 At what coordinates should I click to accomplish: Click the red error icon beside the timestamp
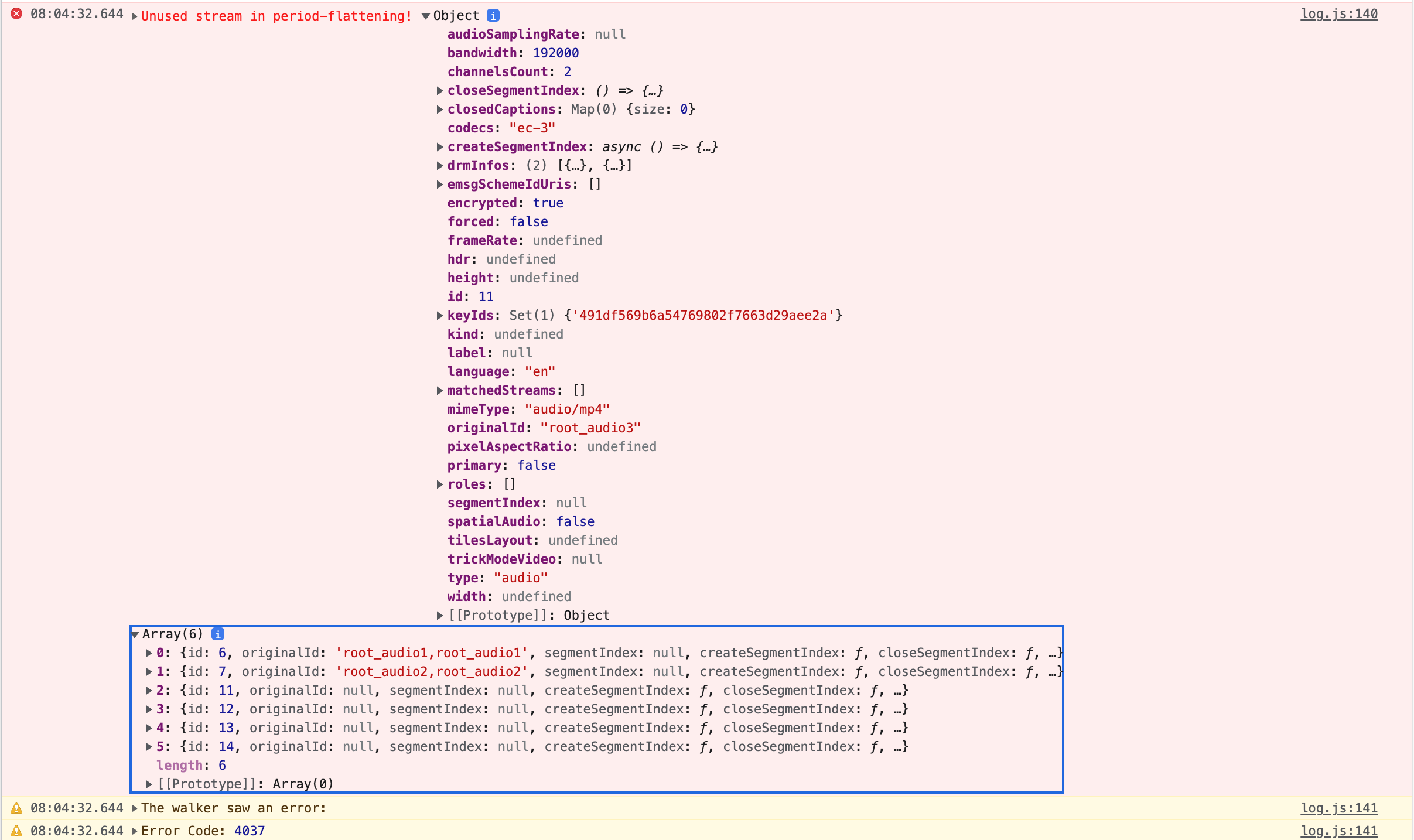(x=16, y=13)
